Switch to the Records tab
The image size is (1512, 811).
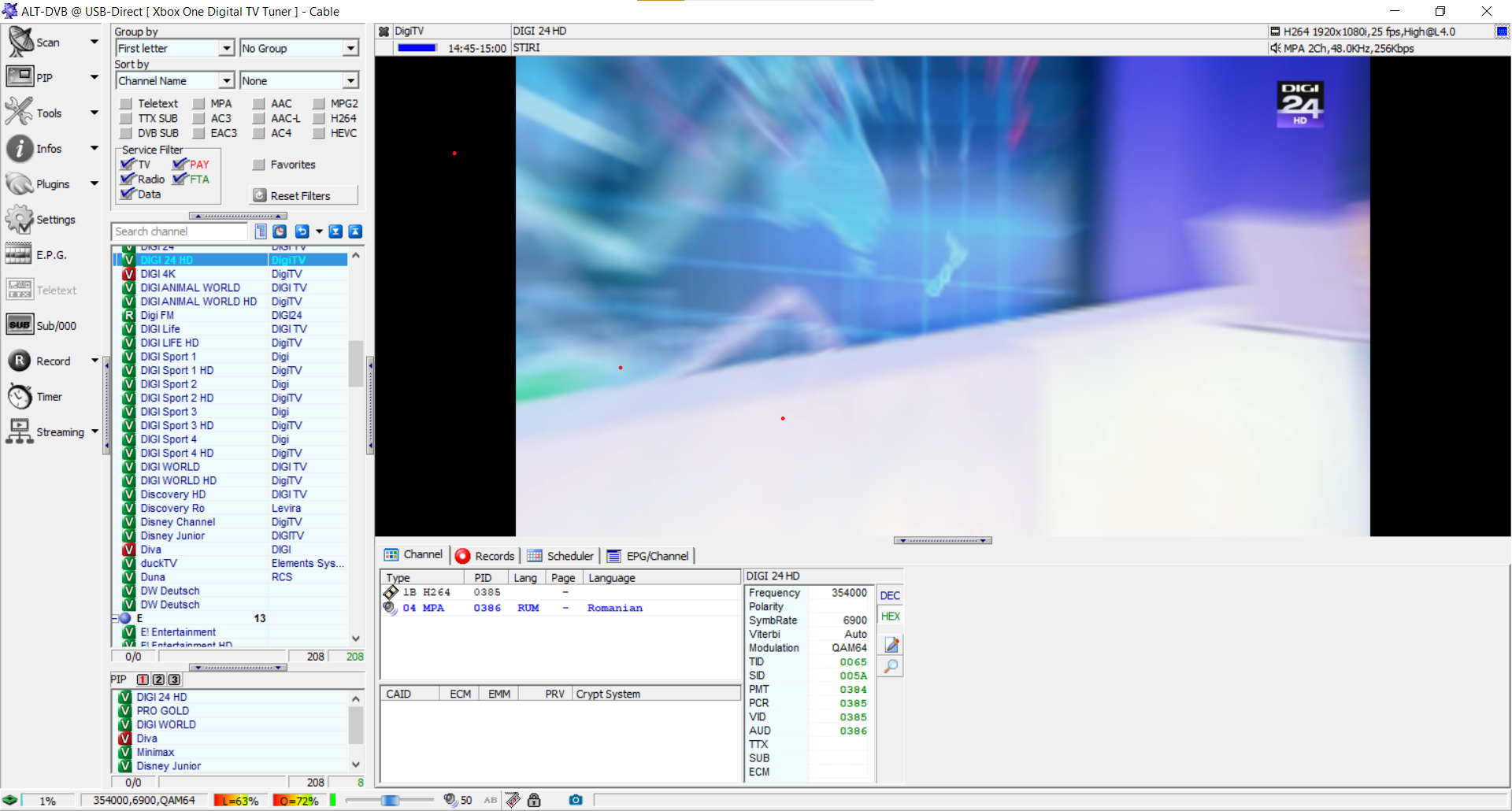485,556
